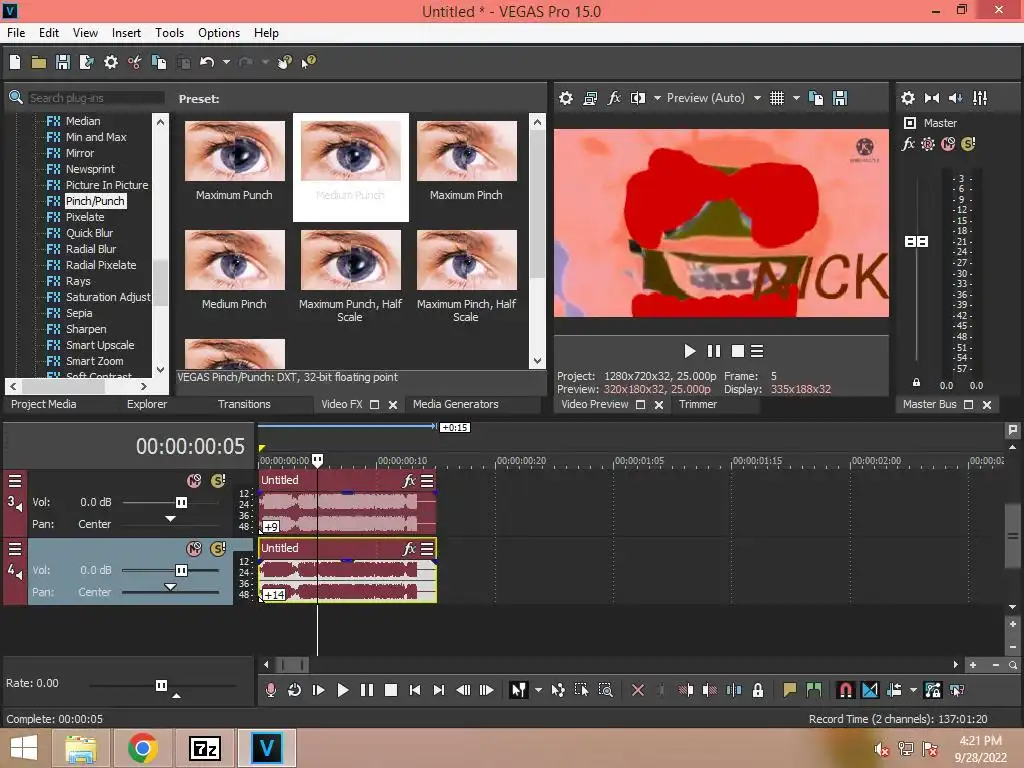Toggle Enable Snapping magnet icon

(x=845, y=690)
